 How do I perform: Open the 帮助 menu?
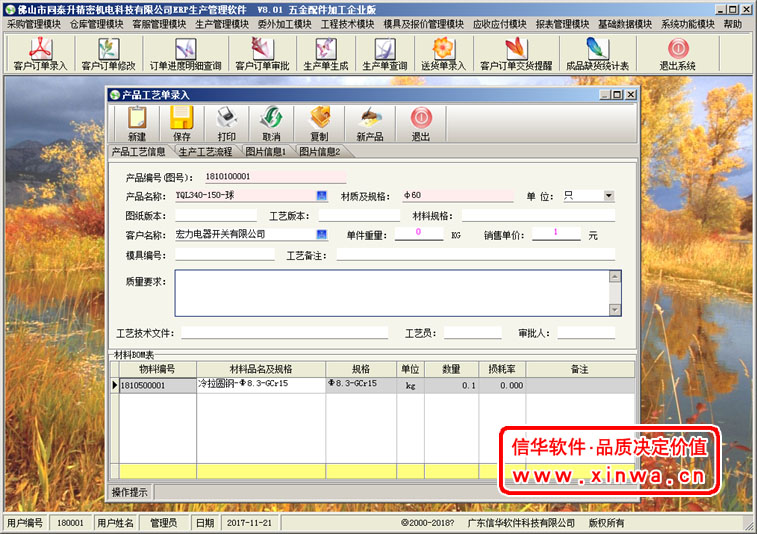pos(733,23)
